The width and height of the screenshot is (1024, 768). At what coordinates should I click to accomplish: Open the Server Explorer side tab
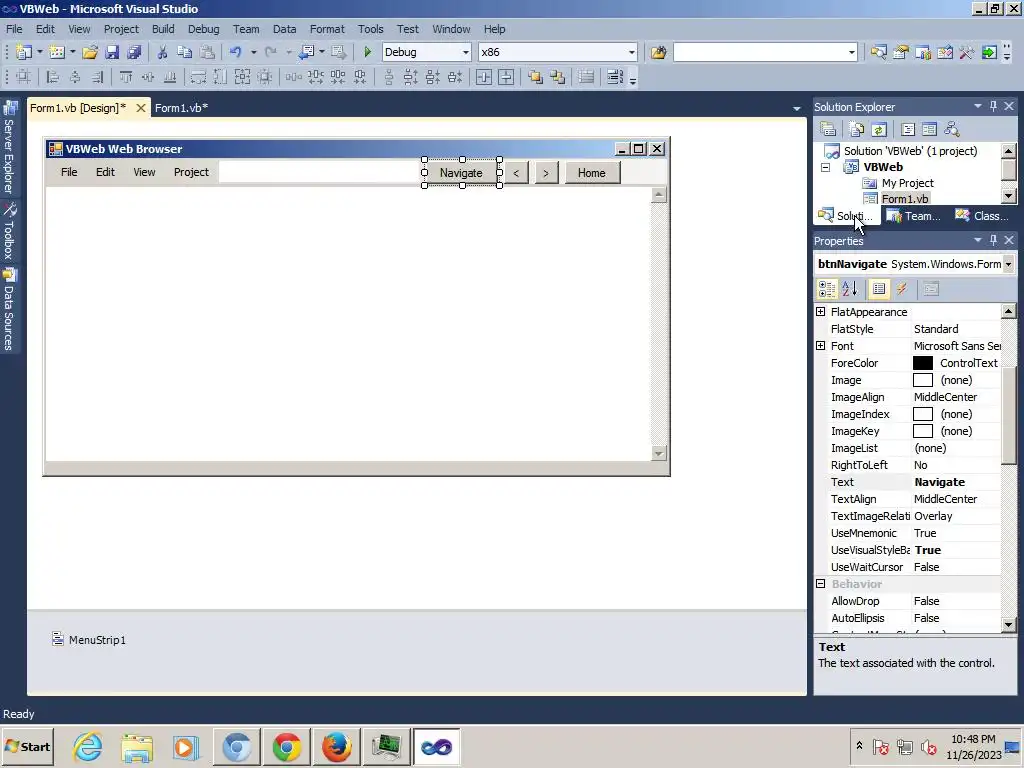(9, 147)
